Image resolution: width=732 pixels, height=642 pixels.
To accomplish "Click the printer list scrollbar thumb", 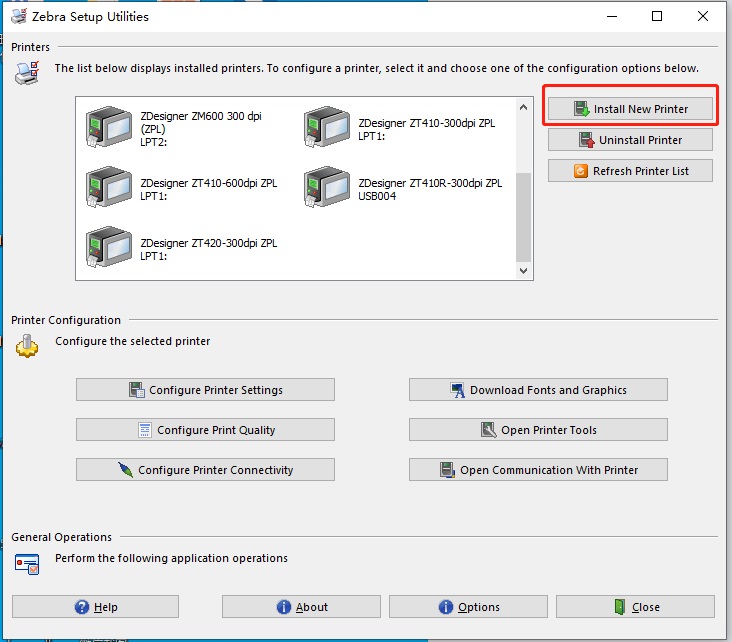I will pyautogui.click(x=523, y=218).
